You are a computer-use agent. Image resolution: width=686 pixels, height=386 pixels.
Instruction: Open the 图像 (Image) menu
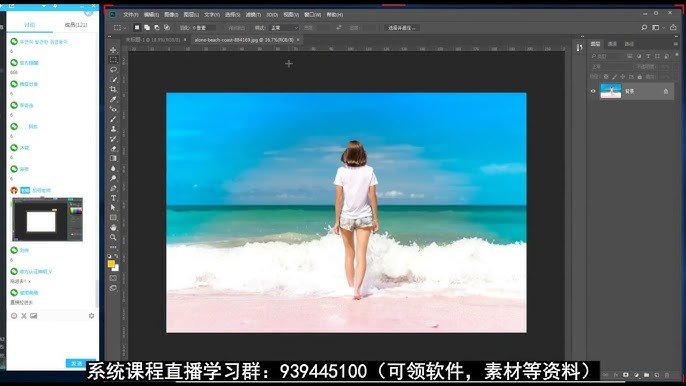pos(171,14)
